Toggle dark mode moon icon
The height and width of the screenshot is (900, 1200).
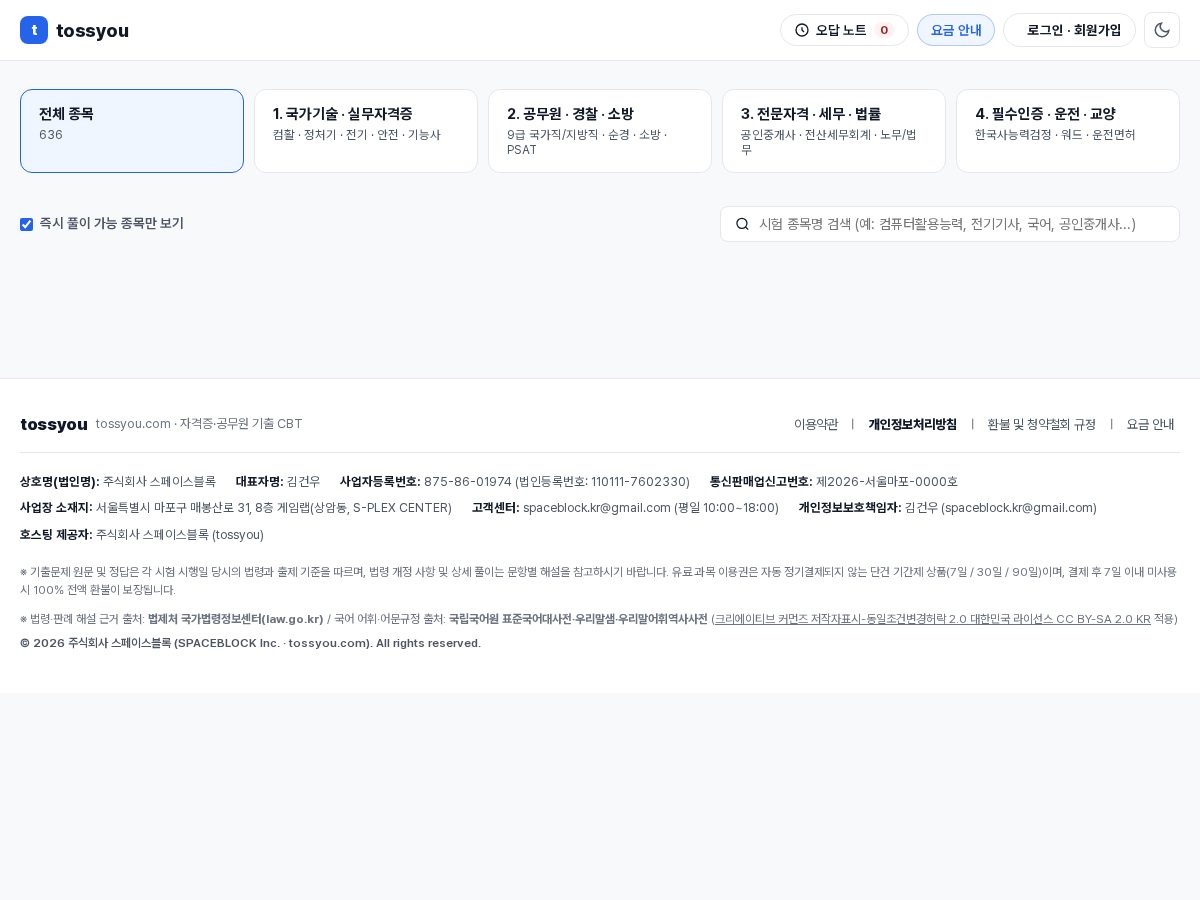1162,30
